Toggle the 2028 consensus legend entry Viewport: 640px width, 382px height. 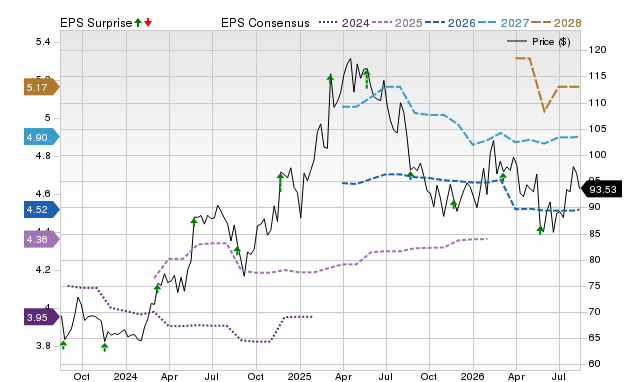(556, 23)
